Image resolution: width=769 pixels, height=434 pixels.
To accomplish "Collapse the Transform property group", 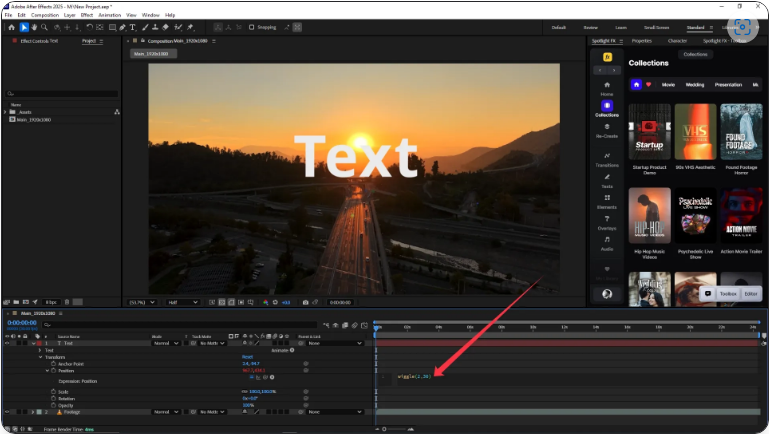I will click(x=40, y=357).
